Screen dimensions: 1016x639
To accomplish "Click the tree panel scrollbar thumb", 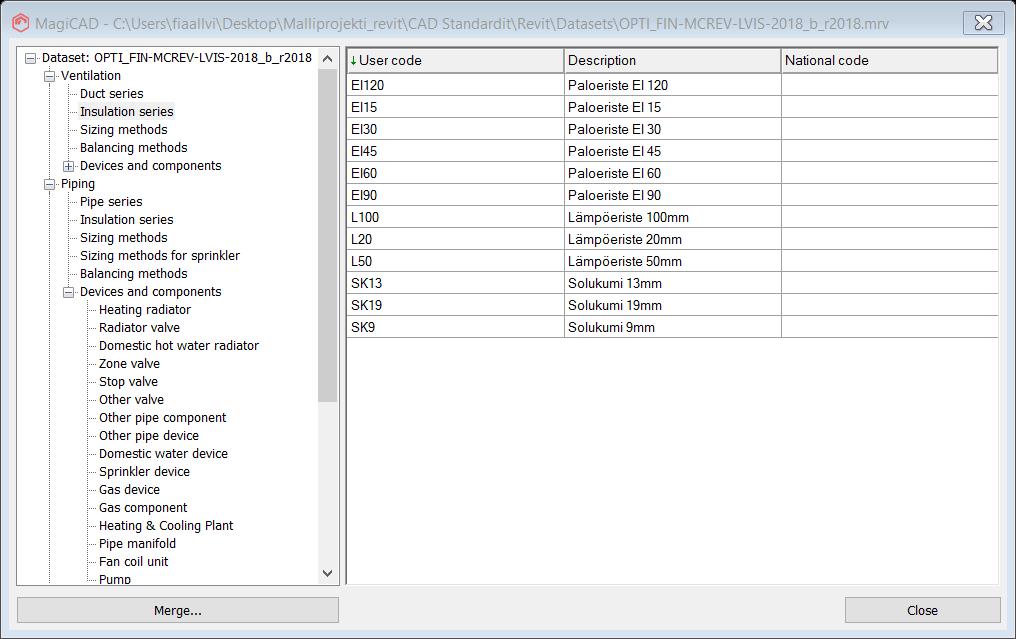I will [x=328, y=235].
